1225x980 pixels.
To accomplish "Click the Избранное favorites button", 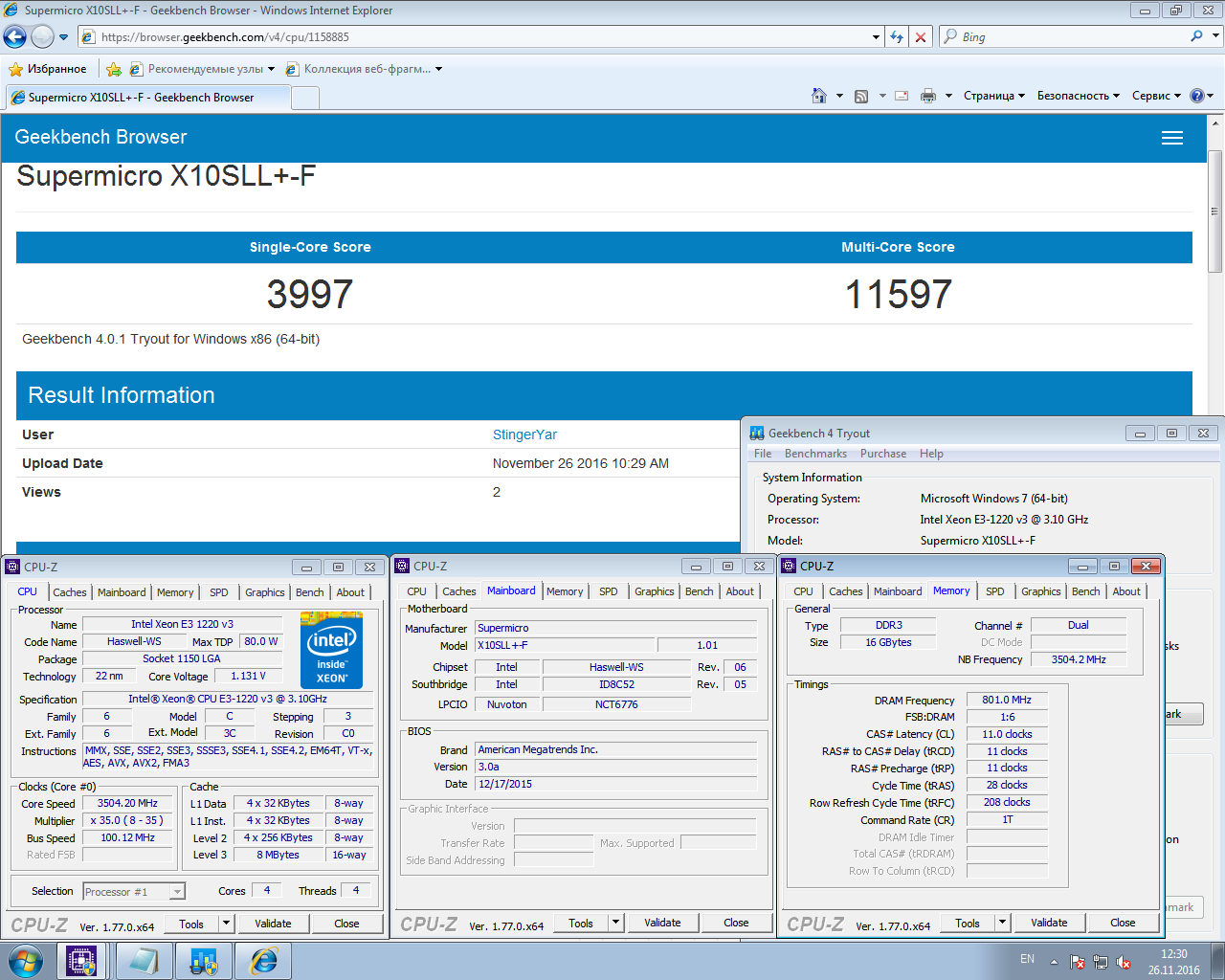I will click(x=47, y=69).
